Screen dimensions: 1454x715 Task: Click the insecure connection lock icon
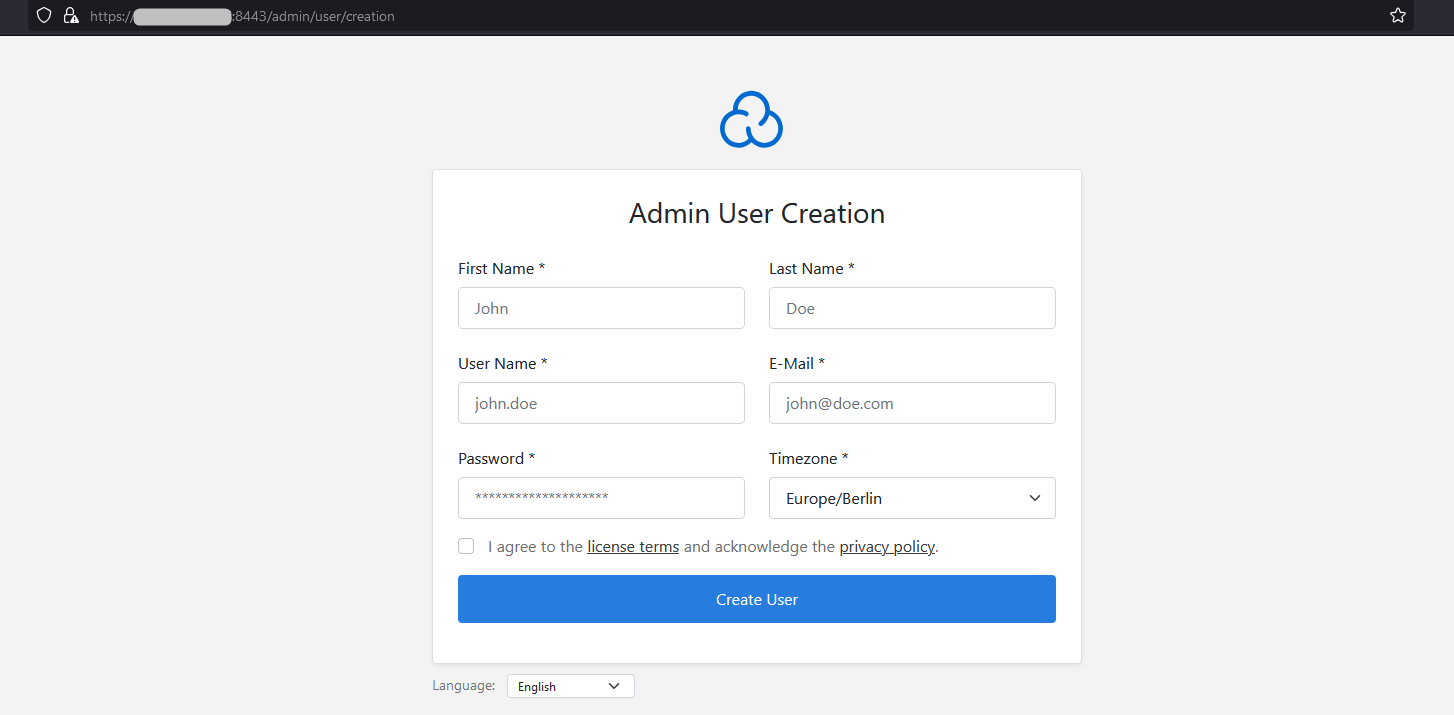pos(70,16)
